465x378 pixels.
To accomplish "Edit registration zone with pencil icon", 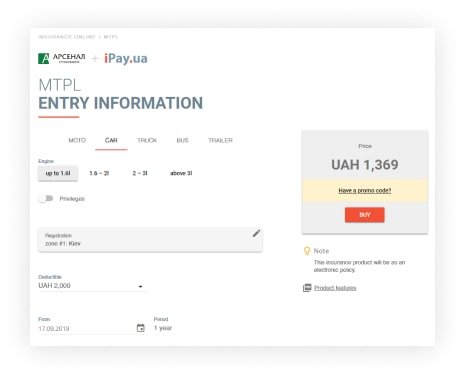I will tap(256, 233).
